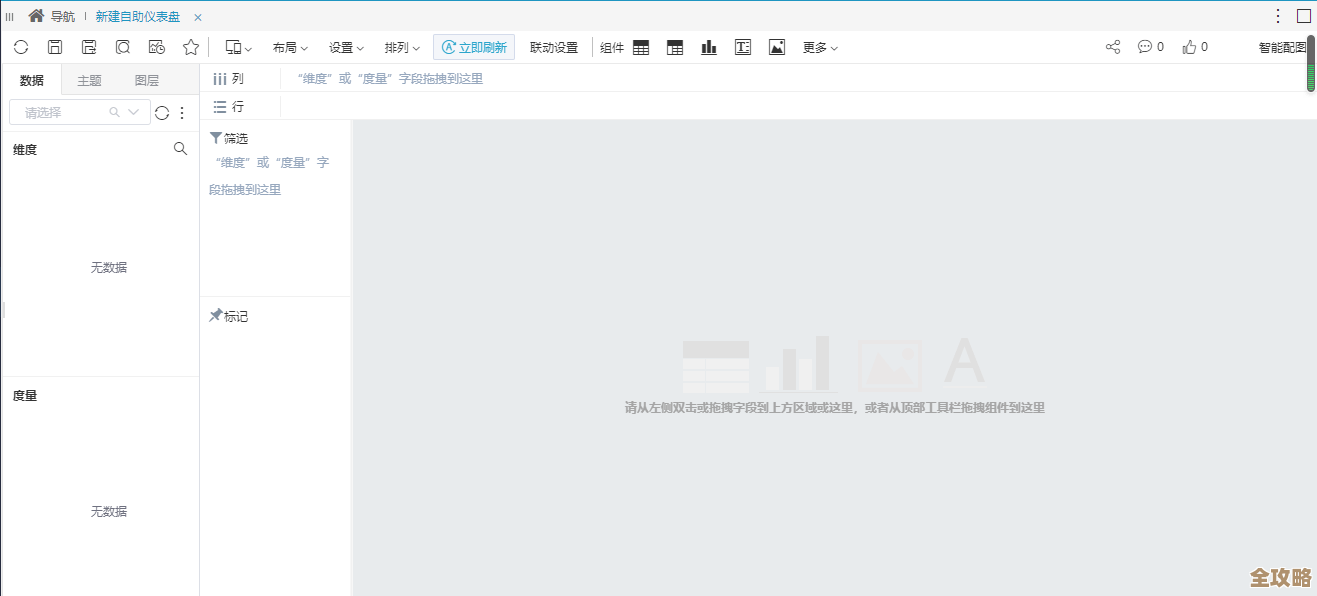Insert an image component

pos(777,47)
